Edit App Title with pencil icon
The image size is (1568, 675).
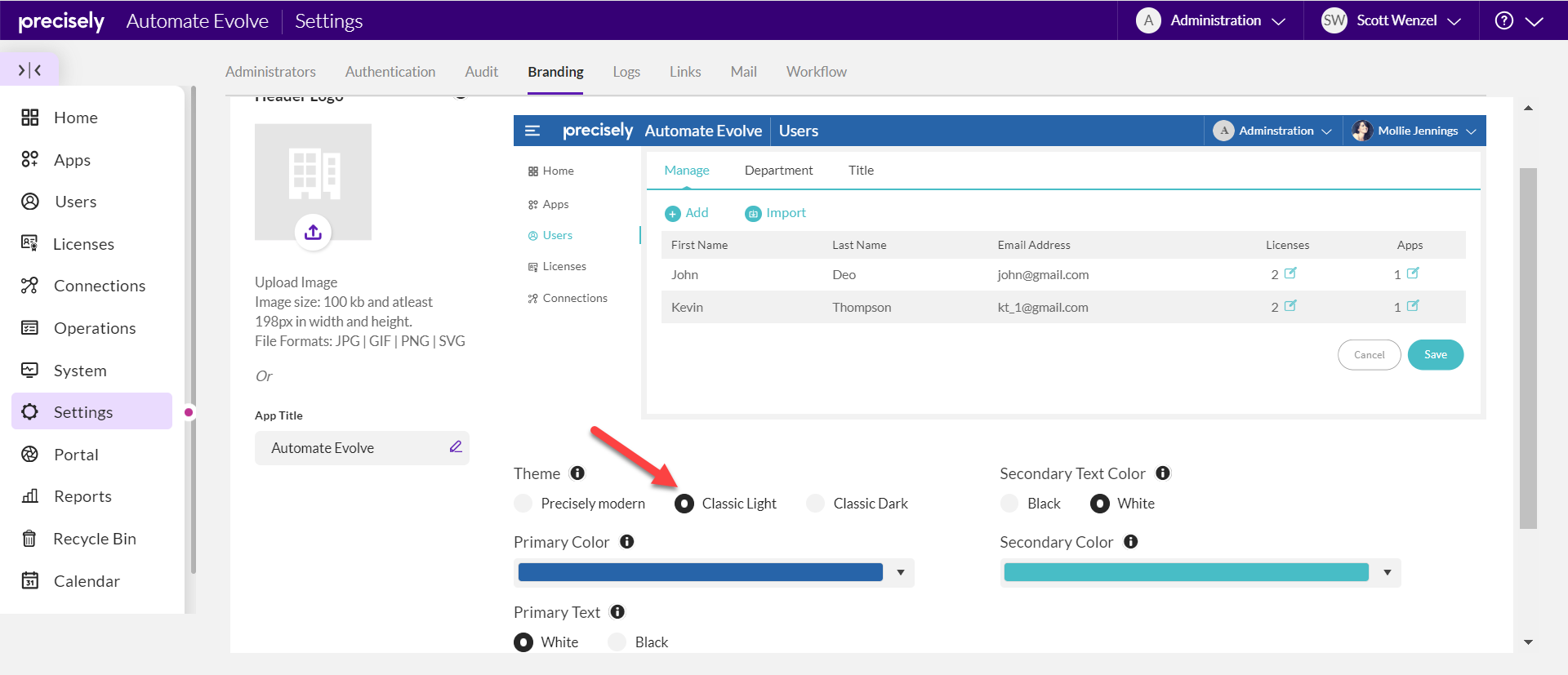pos(456,447)
